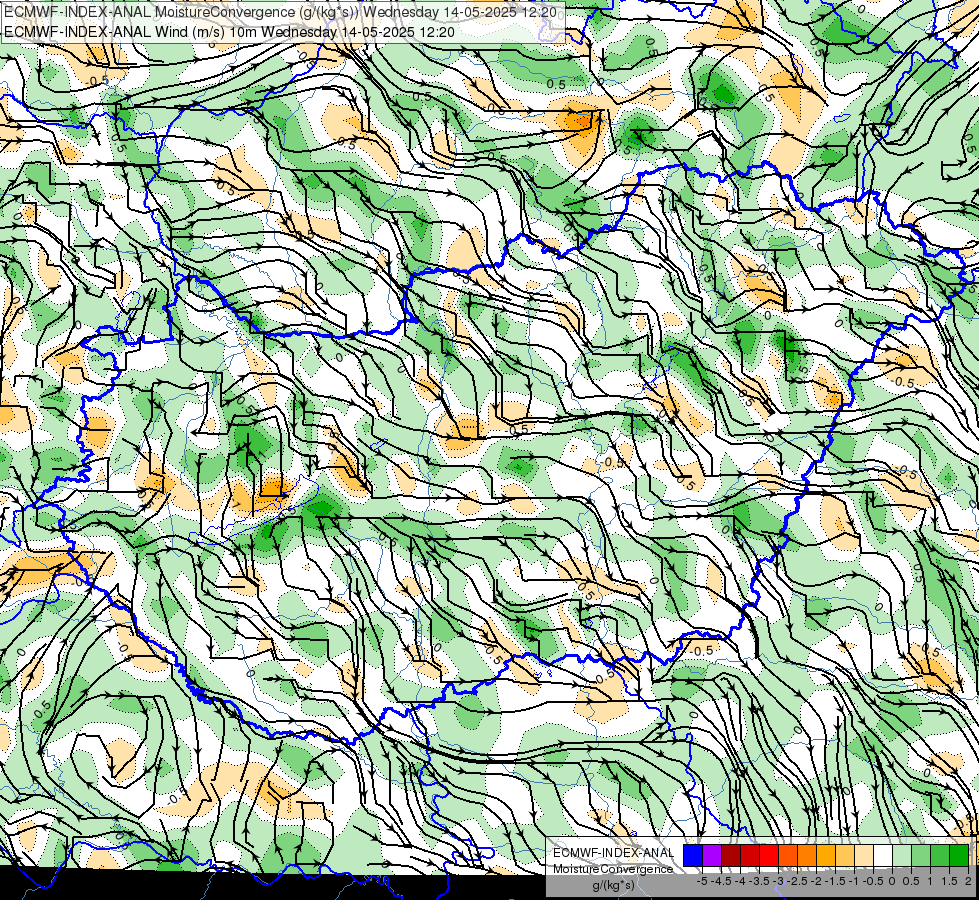979x900 pixels.
Task: Select the legend swatch between -3 and -2.5
Action: [x=788, y=856]
